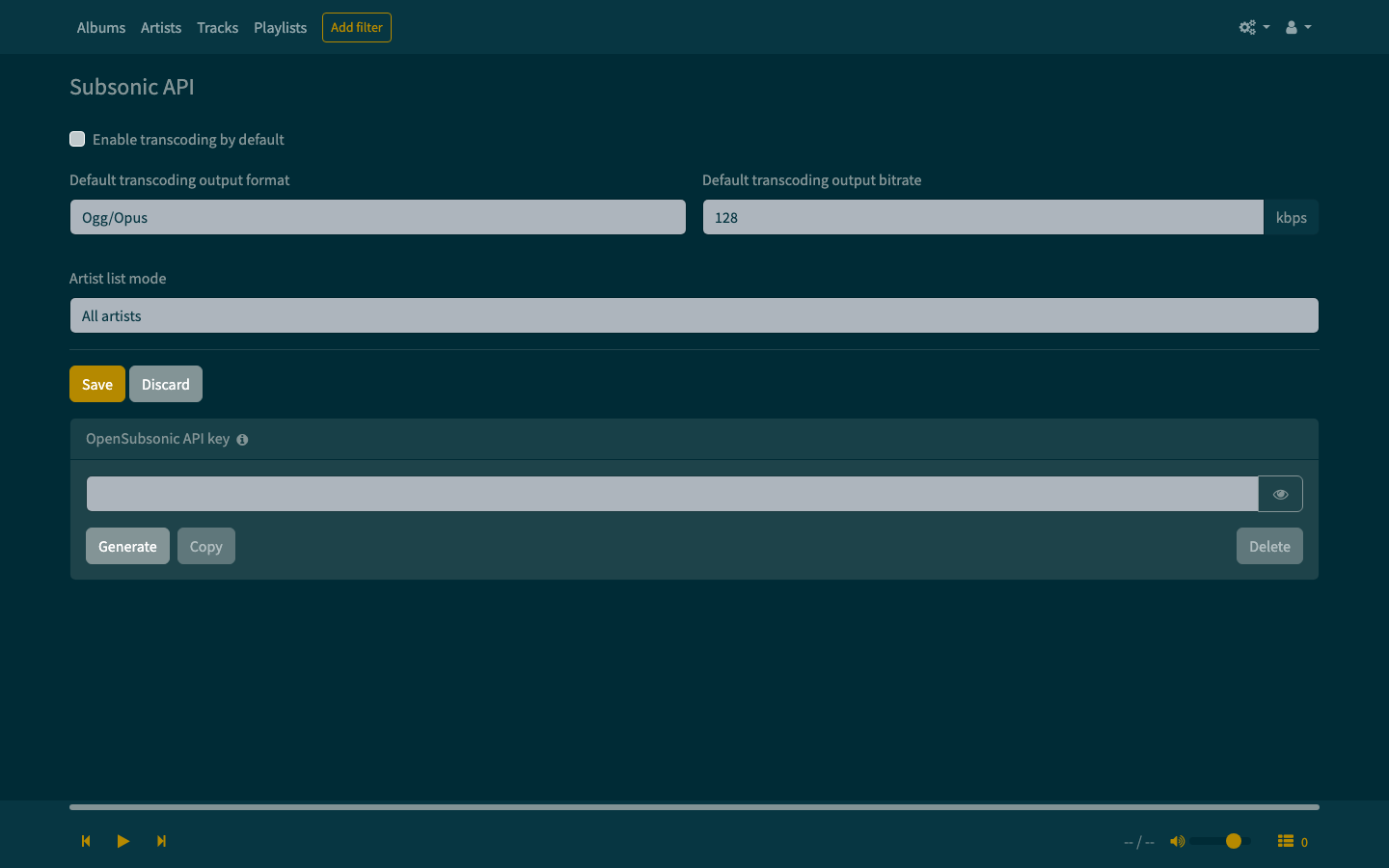Screen dimensions: 1389x868
Task: Open the user account menu
Action: pos(1297,27)
